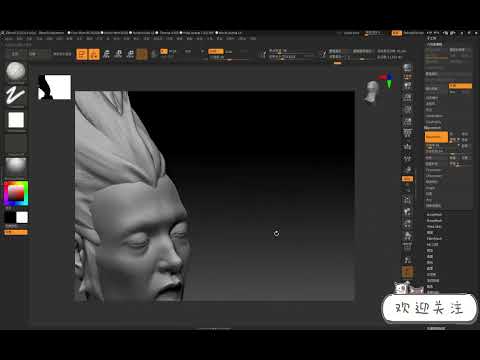
Task: Select the white main color swatch
Action: [22, 217]
